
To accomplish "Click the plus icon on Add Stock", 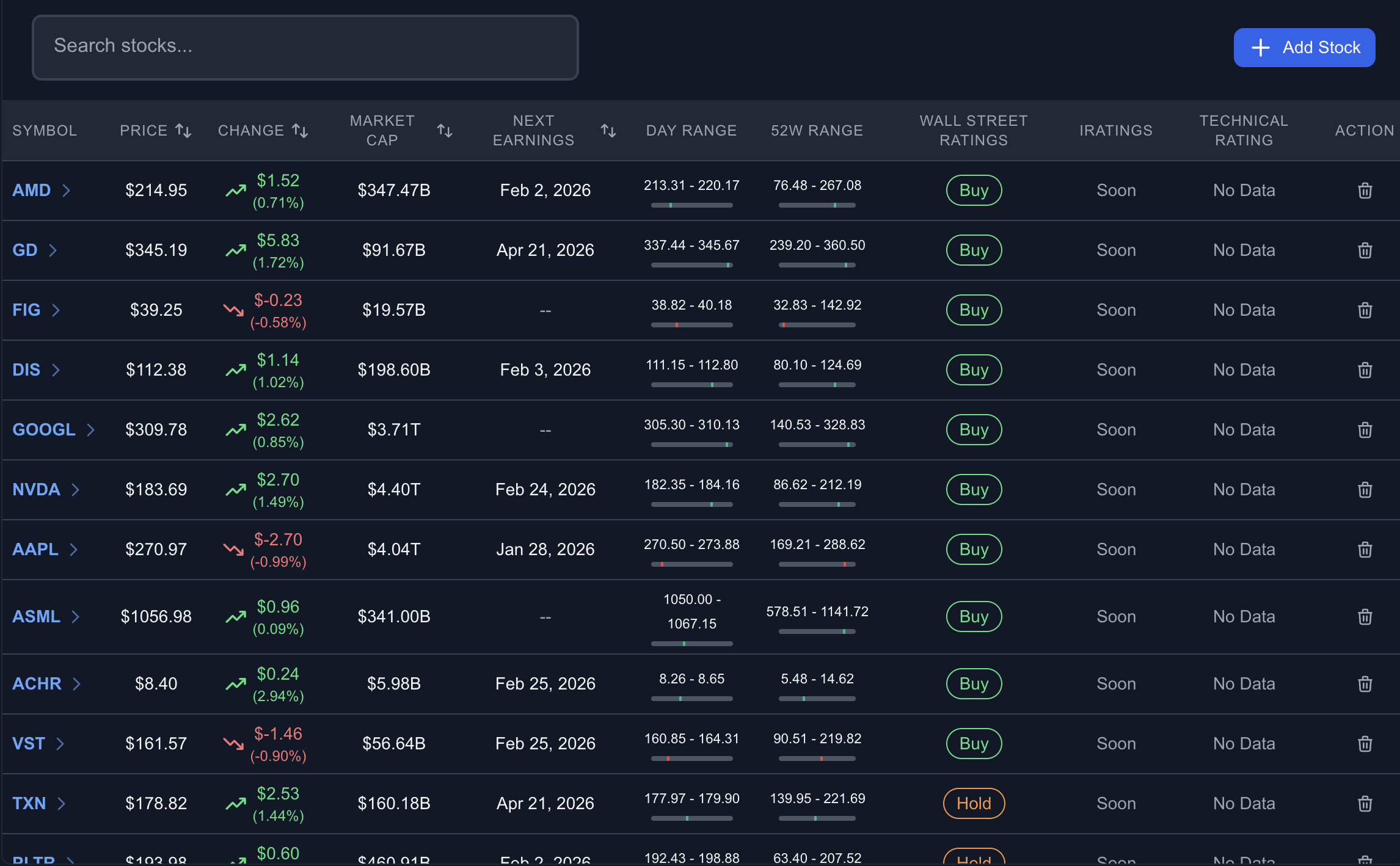I will click(1260, 47).
